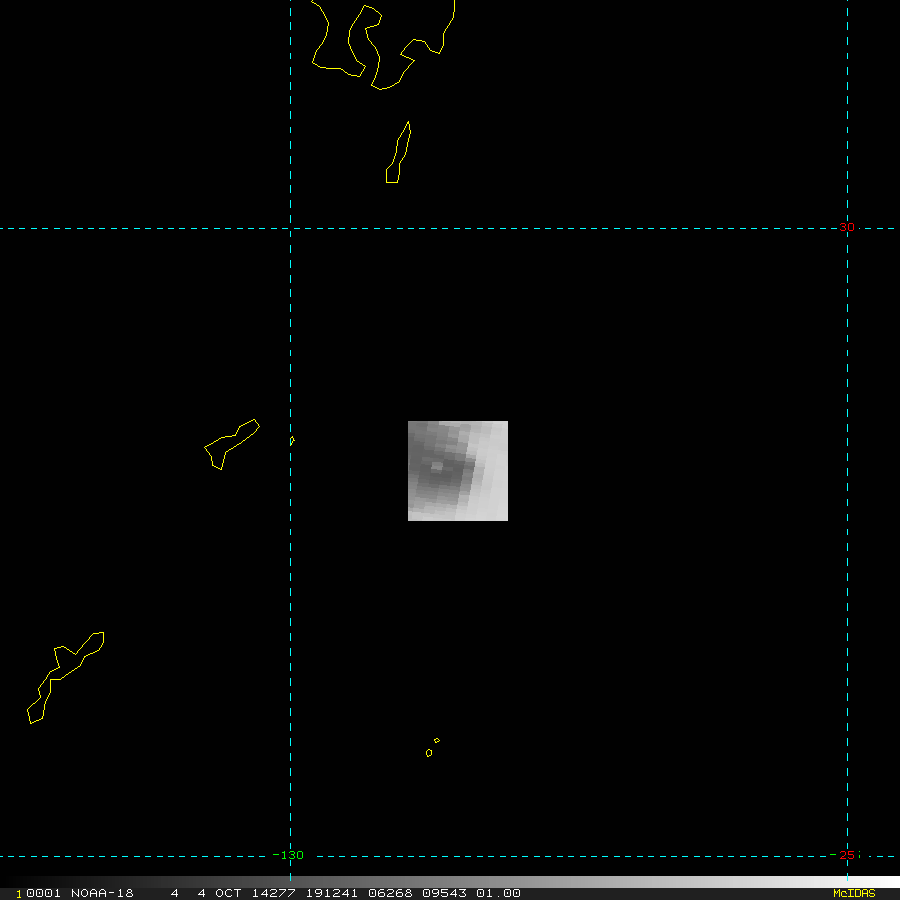Select the island outline left of -130 line

[x=232, y=444]
